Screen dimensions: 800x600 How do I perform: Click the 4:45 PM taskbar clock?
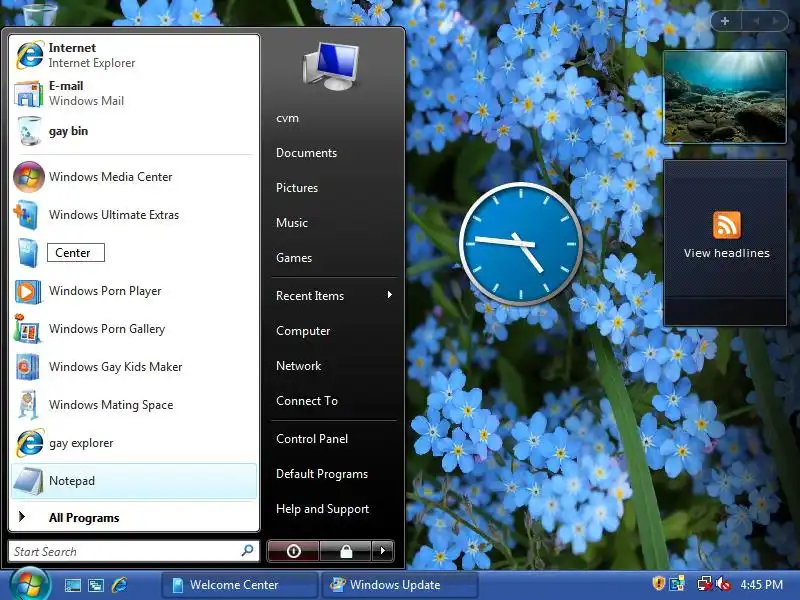pyautogui.click(x=761, y=584)
